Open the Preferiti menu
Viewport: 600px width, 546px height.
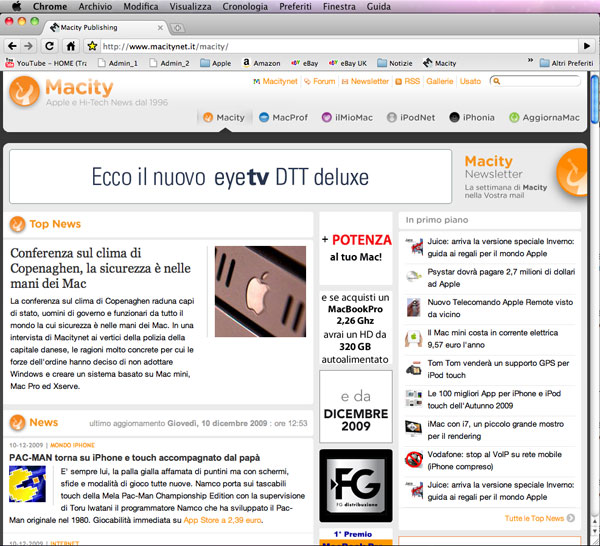click(x=295, y=6)
